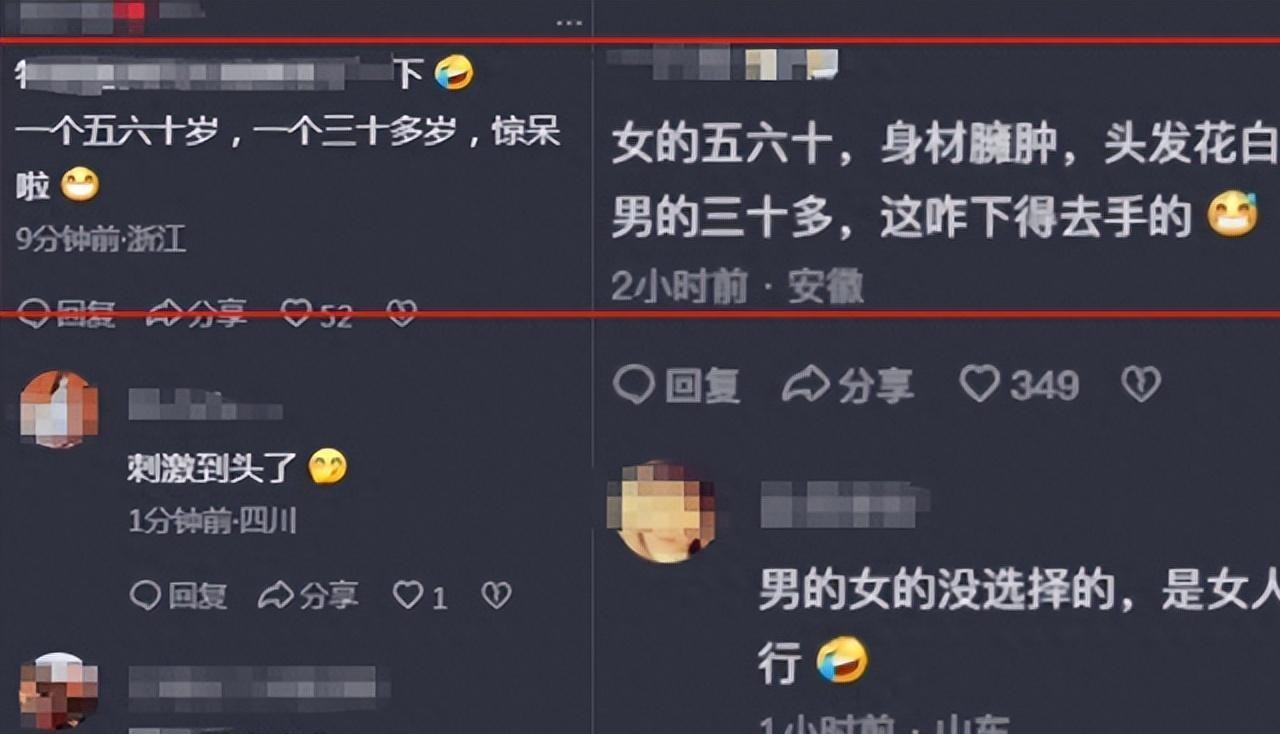
Task: Dislike the 刺激到头了 comment
Action: 496,596
